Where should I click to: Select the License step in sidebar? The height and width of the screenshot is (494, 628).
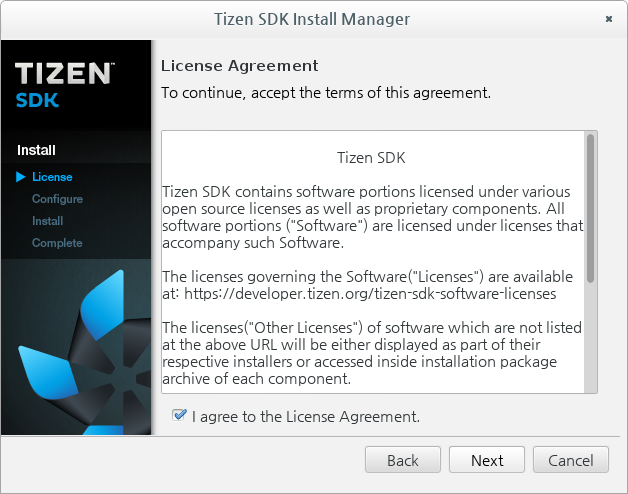pos(52,177)
